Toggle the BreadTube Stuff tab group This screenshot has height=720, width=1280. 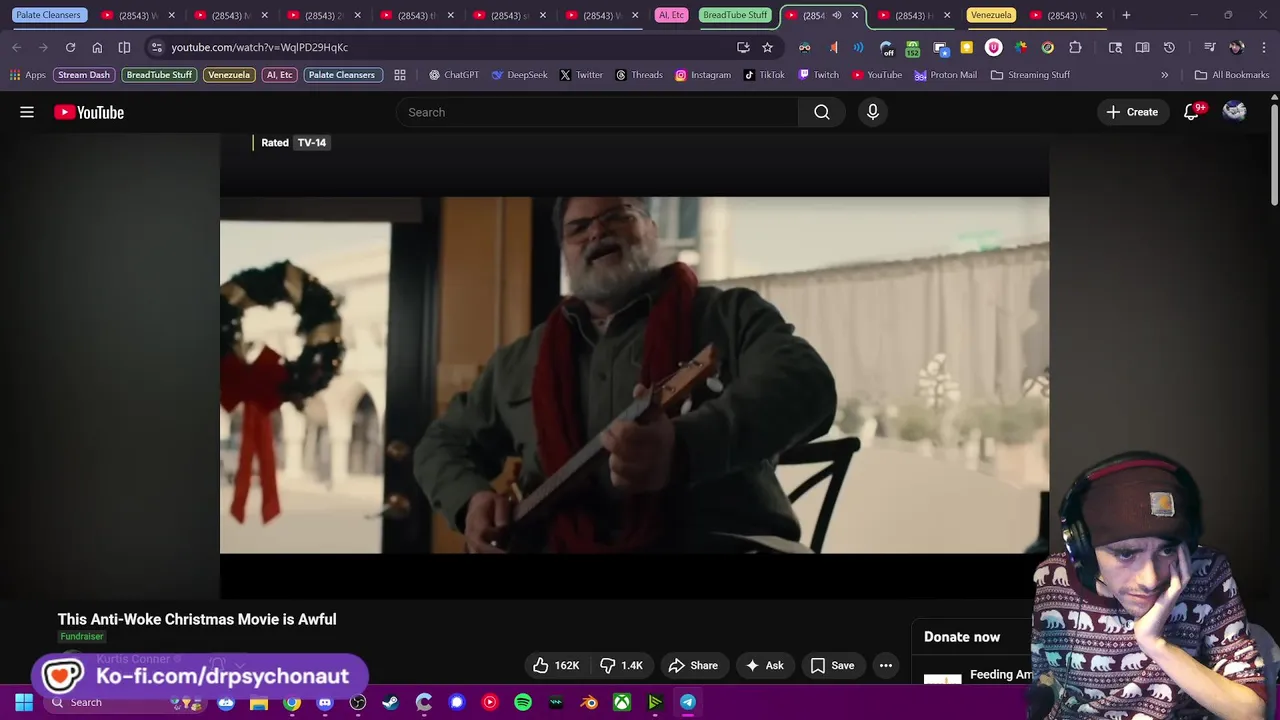[735, 15]
